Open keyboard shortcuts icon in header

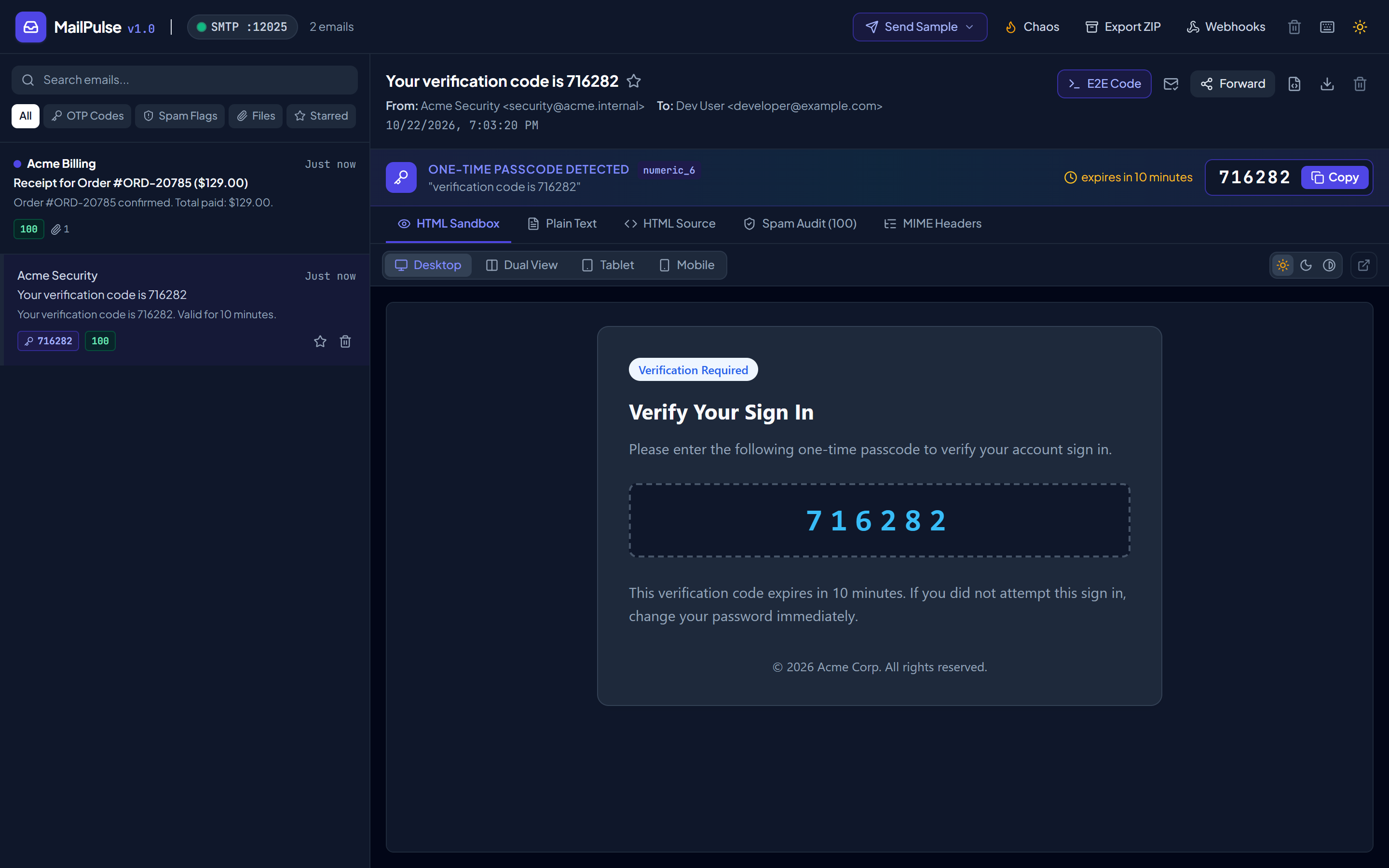tap(1327, 27)
